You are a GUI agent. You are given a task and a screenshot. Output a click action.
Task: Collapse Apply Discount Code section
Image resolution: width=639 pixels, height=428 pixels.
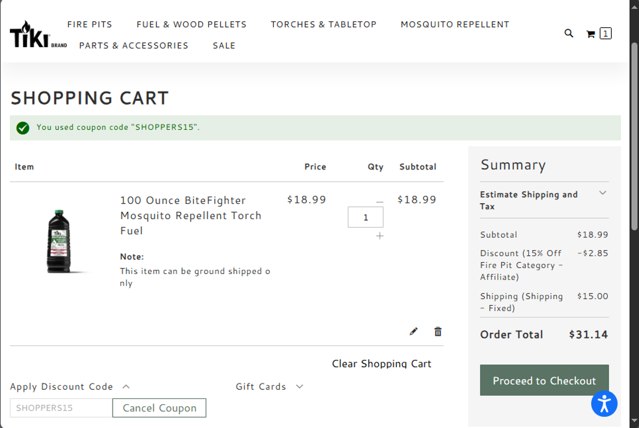(70, 386)
